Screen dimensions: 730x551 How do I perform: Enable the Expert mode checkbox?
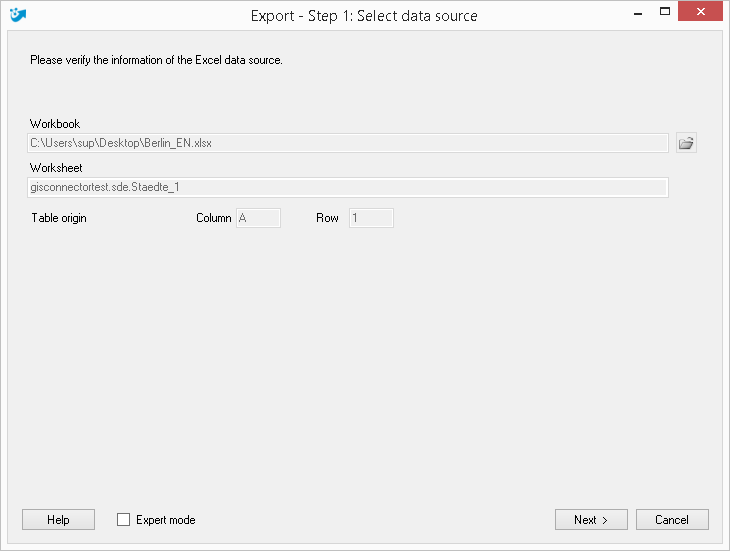123,519
